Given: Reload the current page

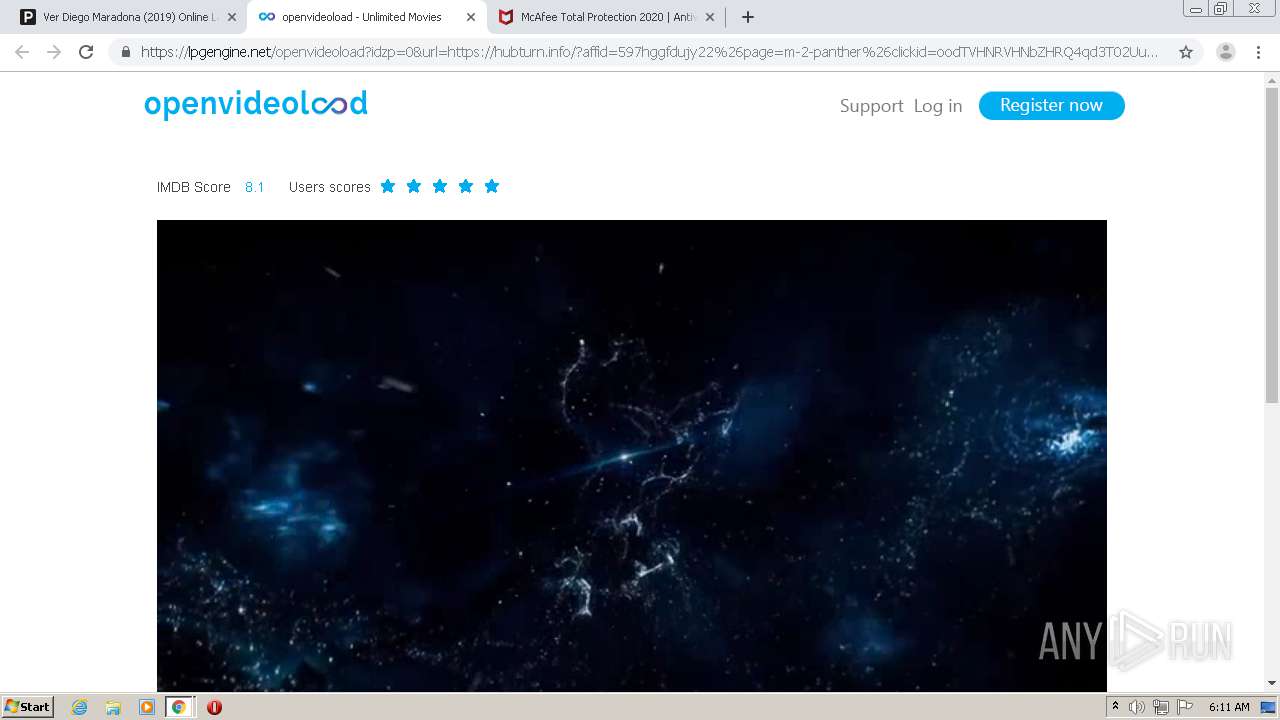Looking at the screenshot, I should (86, 52).
